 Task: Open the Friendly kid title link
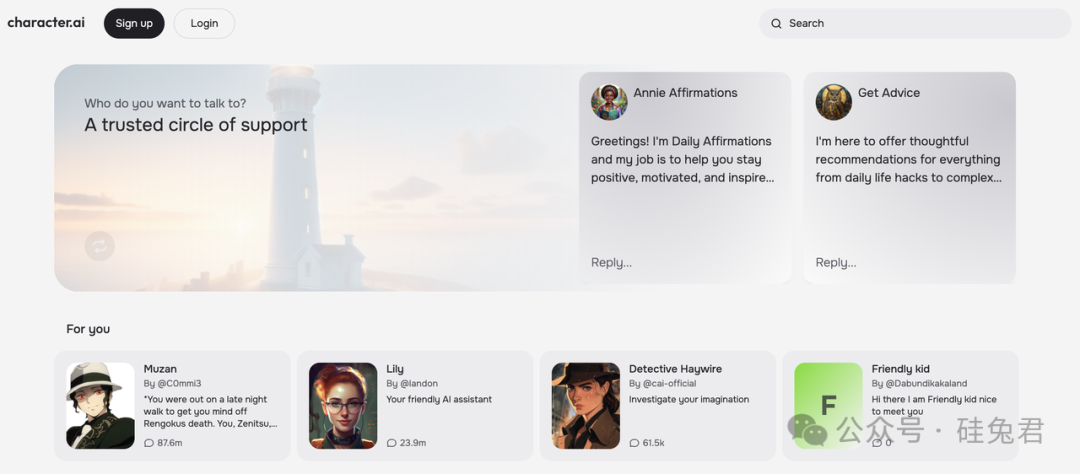click(900, 369)
